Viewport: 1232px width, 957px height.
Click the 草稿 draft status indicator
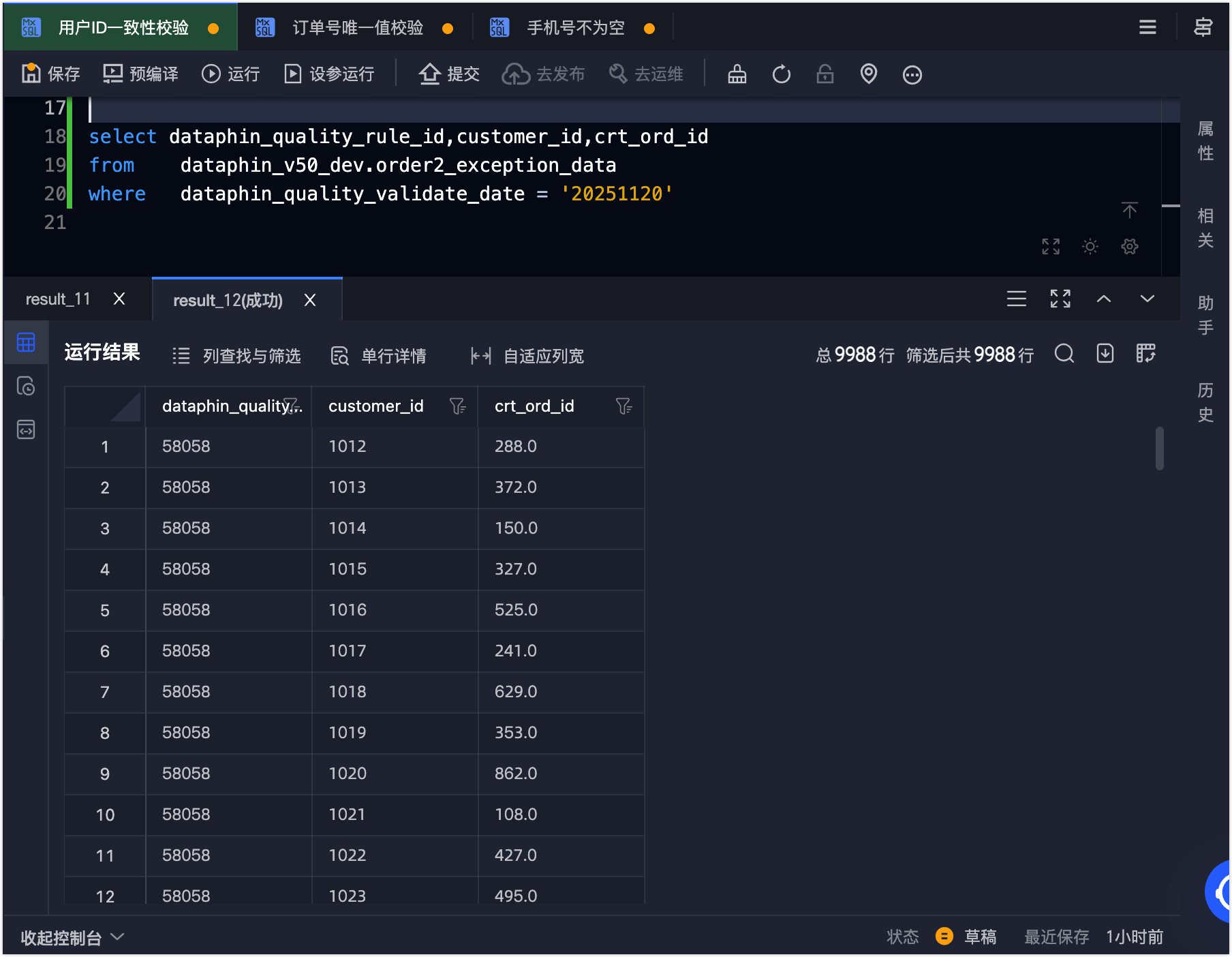tap(966, 937)
